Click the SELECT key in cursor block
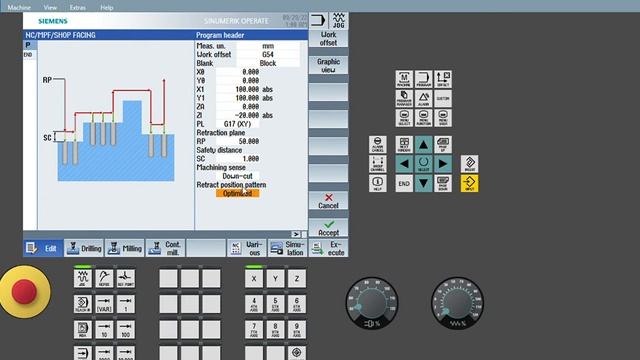Image resolution: width=640 pixels, height=360 pixels. 423,164
